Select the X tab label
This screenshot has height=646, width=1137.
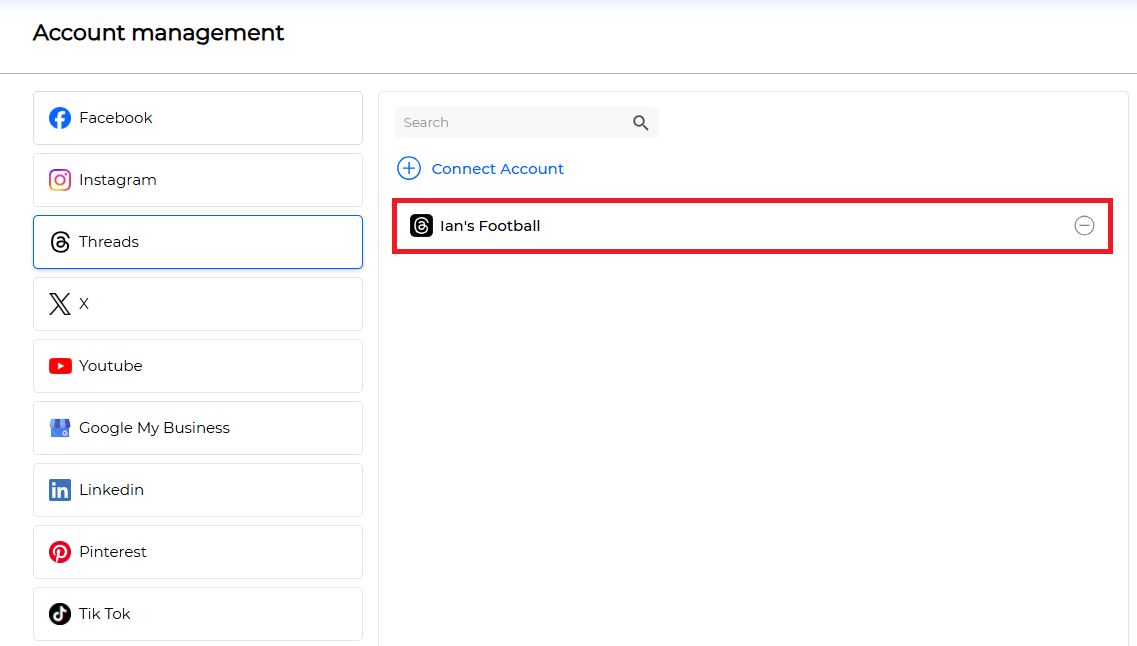tap(84, 304)
